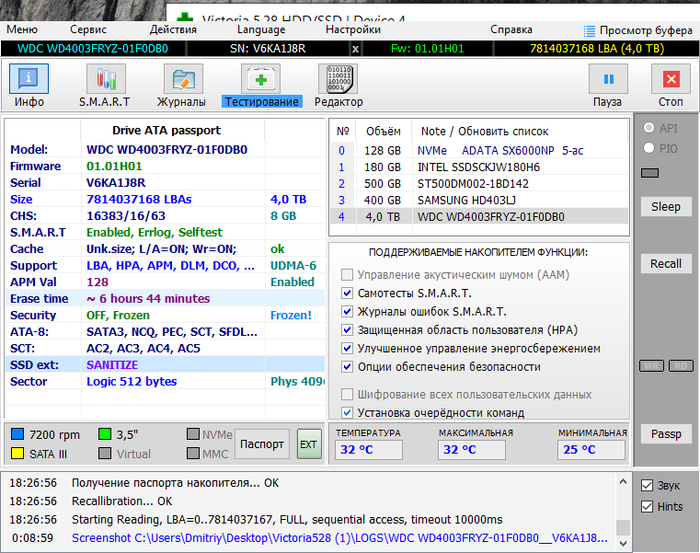Select the API radio button
700x553 pixels.
click(650, 128)
